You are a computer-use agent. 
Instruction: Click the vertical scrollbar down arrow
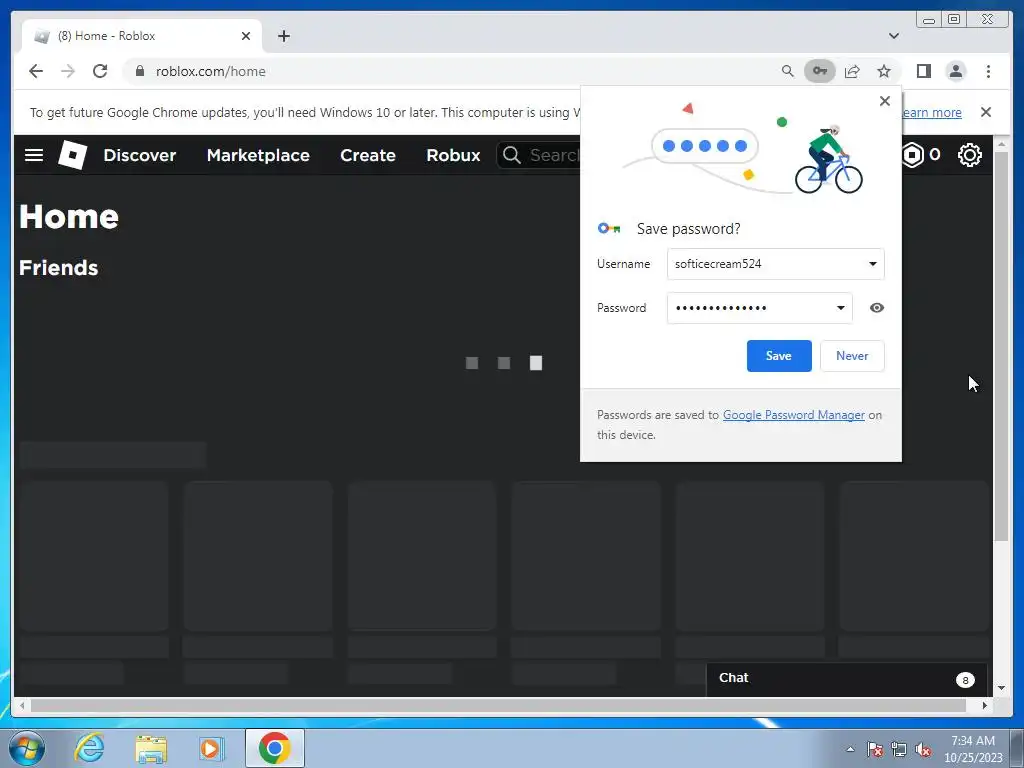tap(1001, 688)
